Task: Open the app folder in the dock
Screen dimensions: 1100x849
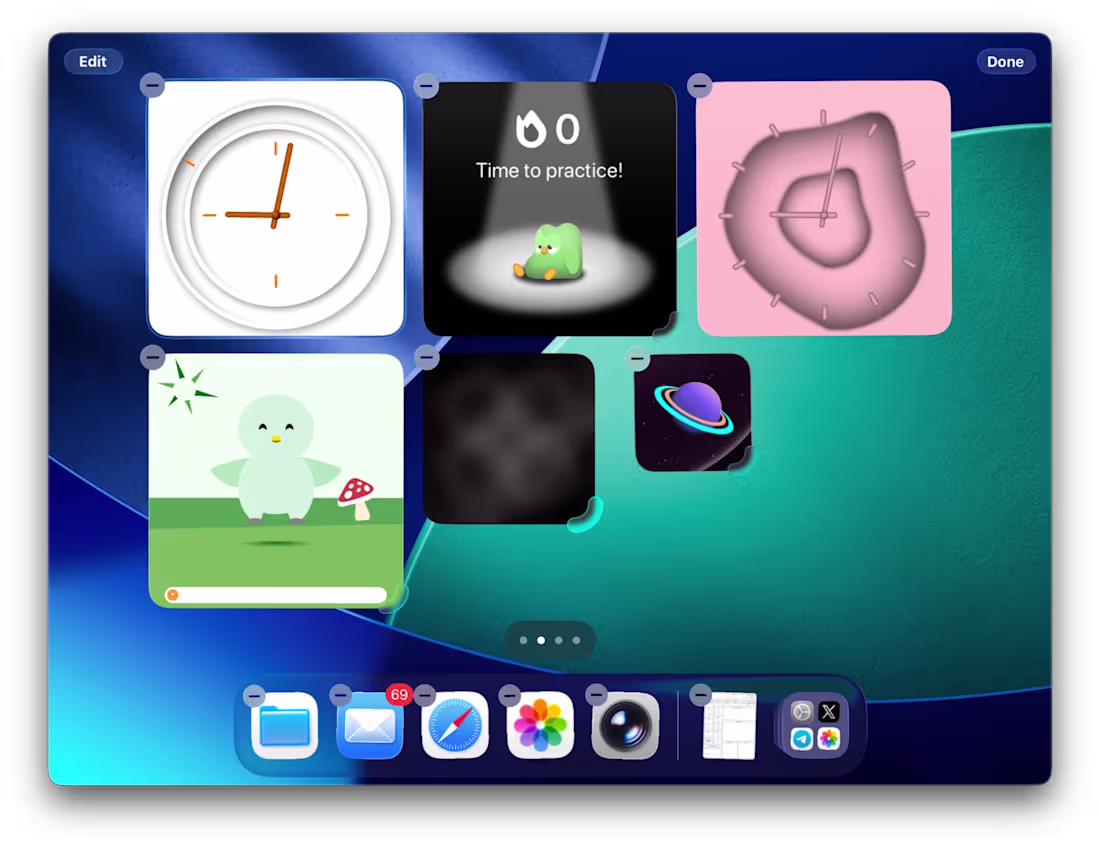Action: pyautogui.click(x=814, y=726)
